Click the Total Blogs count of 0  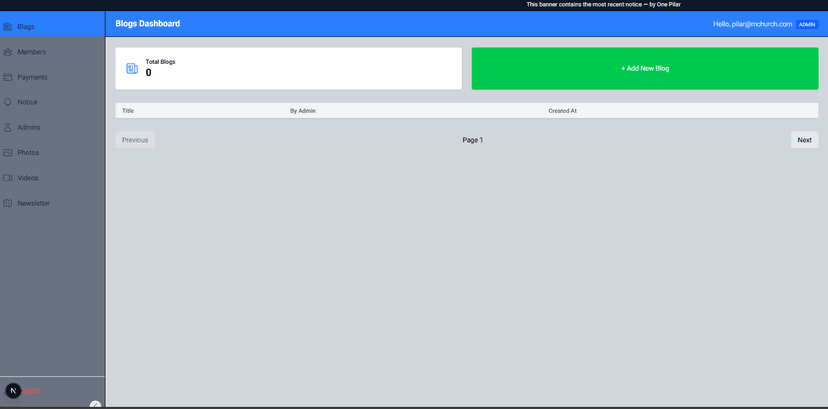(x=148, y=73)
